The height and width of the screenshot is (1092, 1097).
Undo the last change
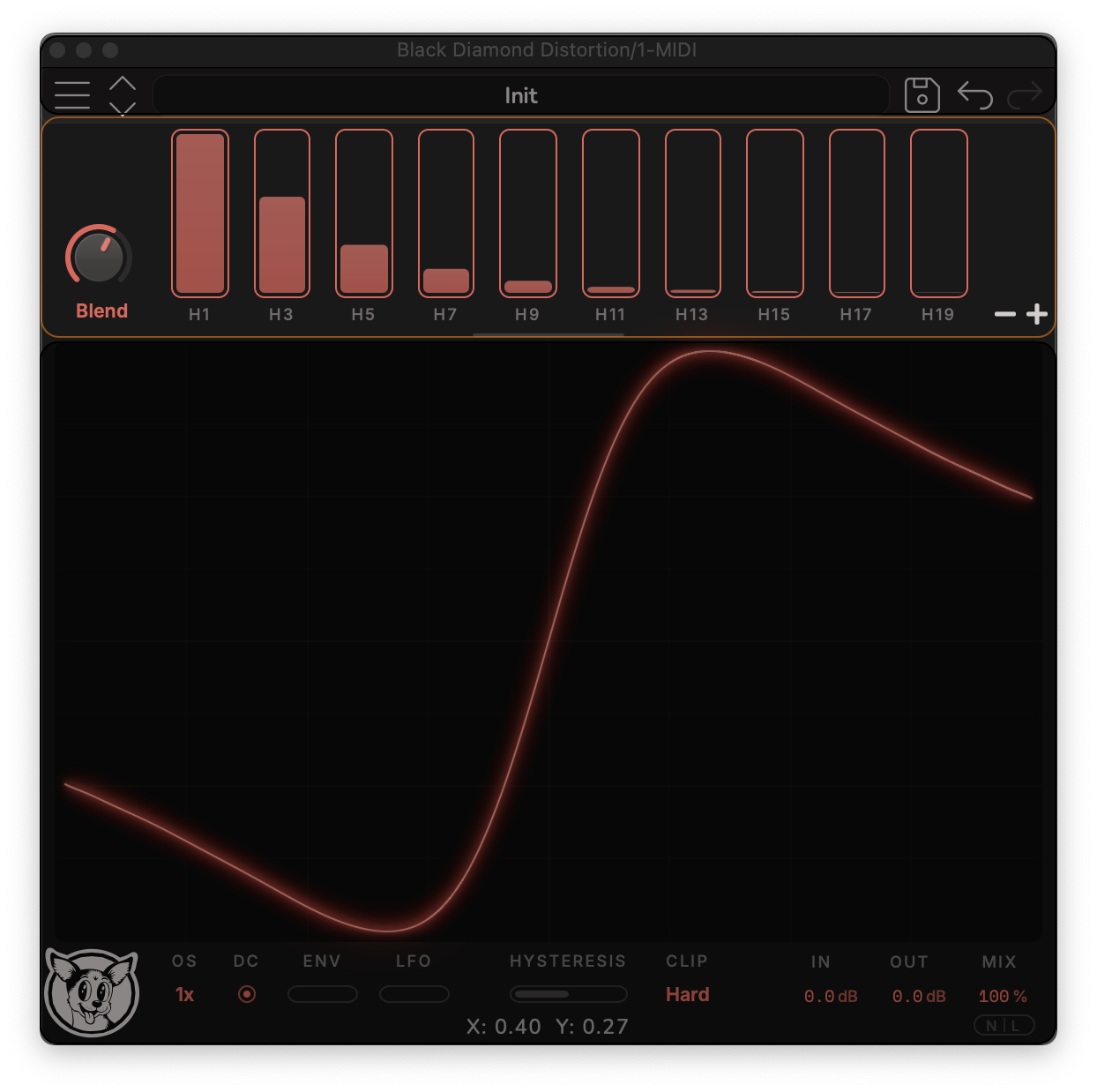click(x=974, y=95)
